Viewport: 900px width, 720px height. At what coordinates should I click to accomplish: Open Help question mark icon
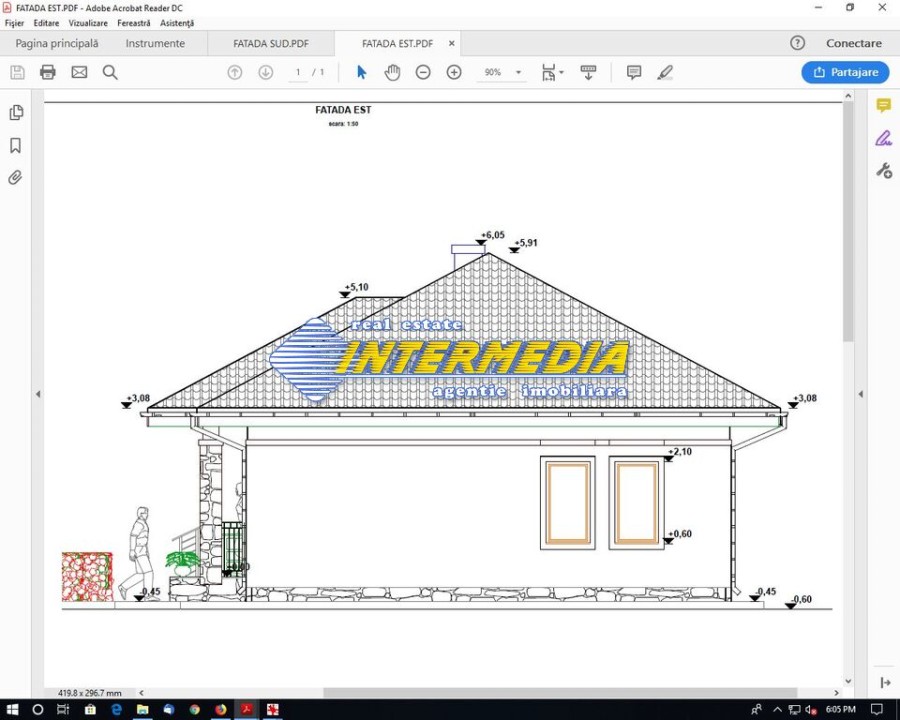797,43
